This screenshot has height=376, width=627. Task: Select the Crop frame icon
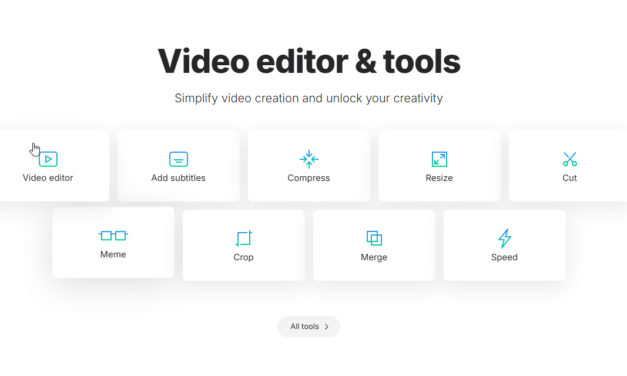click(x=244, y=238)
